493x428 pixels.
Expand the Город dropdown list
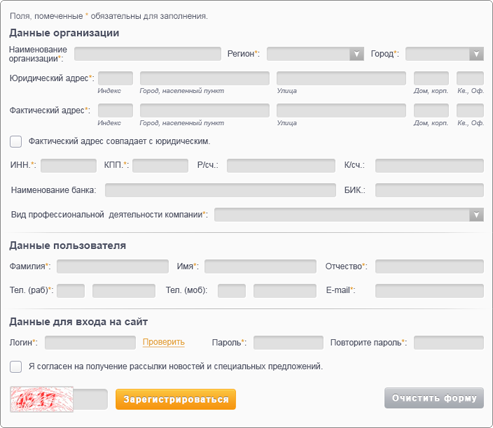476,54
